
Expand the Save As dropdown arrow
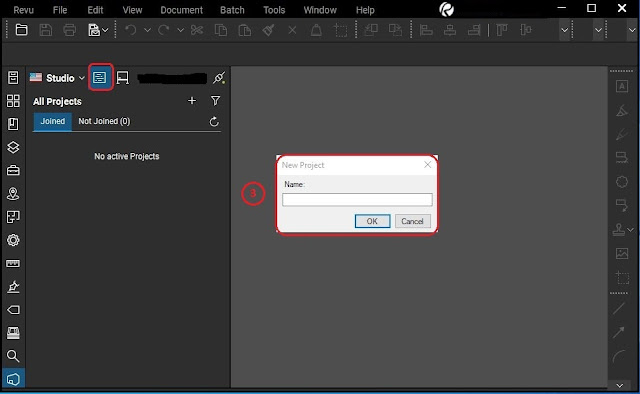tap(105, 30)
